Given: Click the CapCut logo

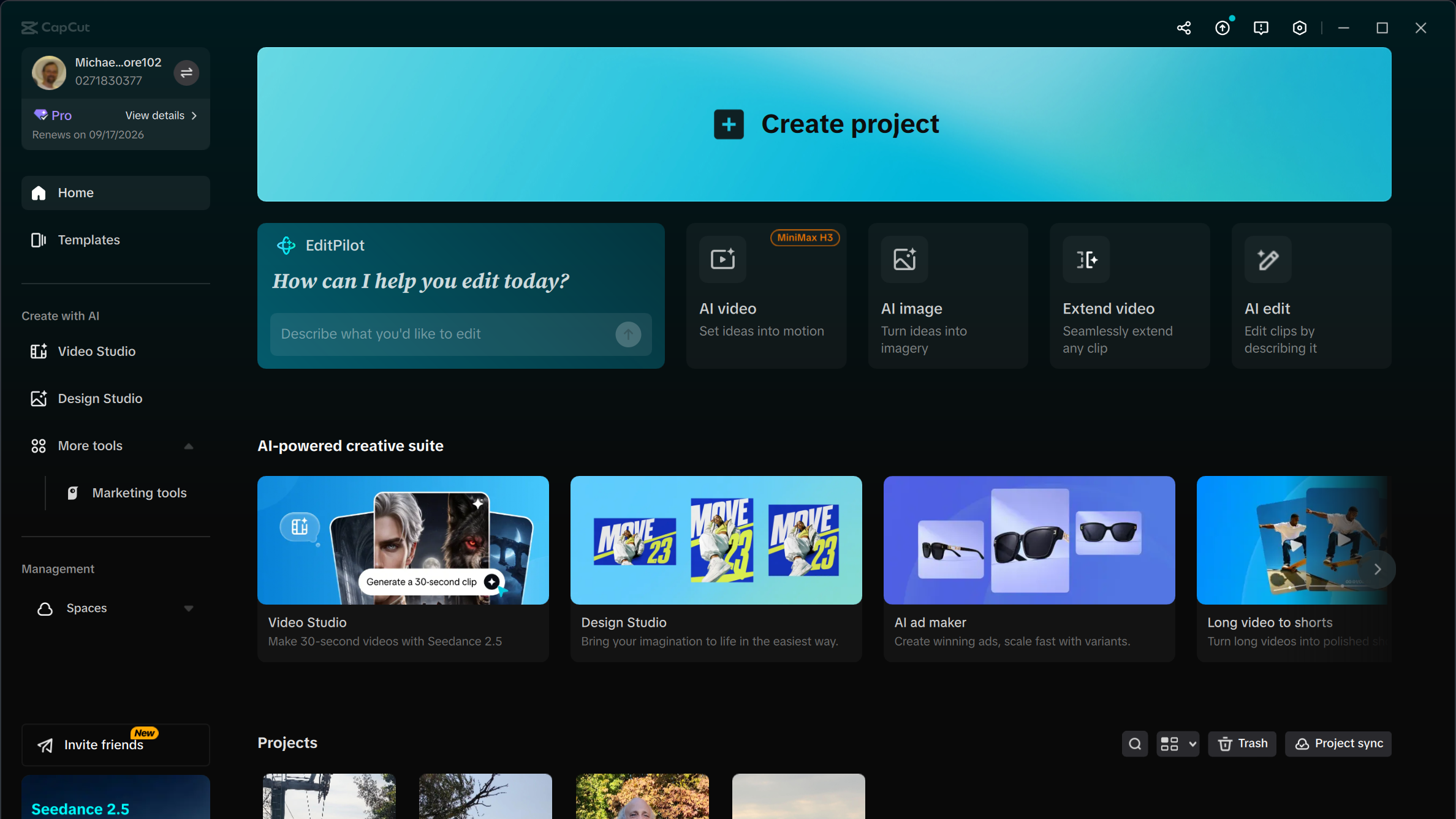Looking at the screenshot, I should (56, 28).
